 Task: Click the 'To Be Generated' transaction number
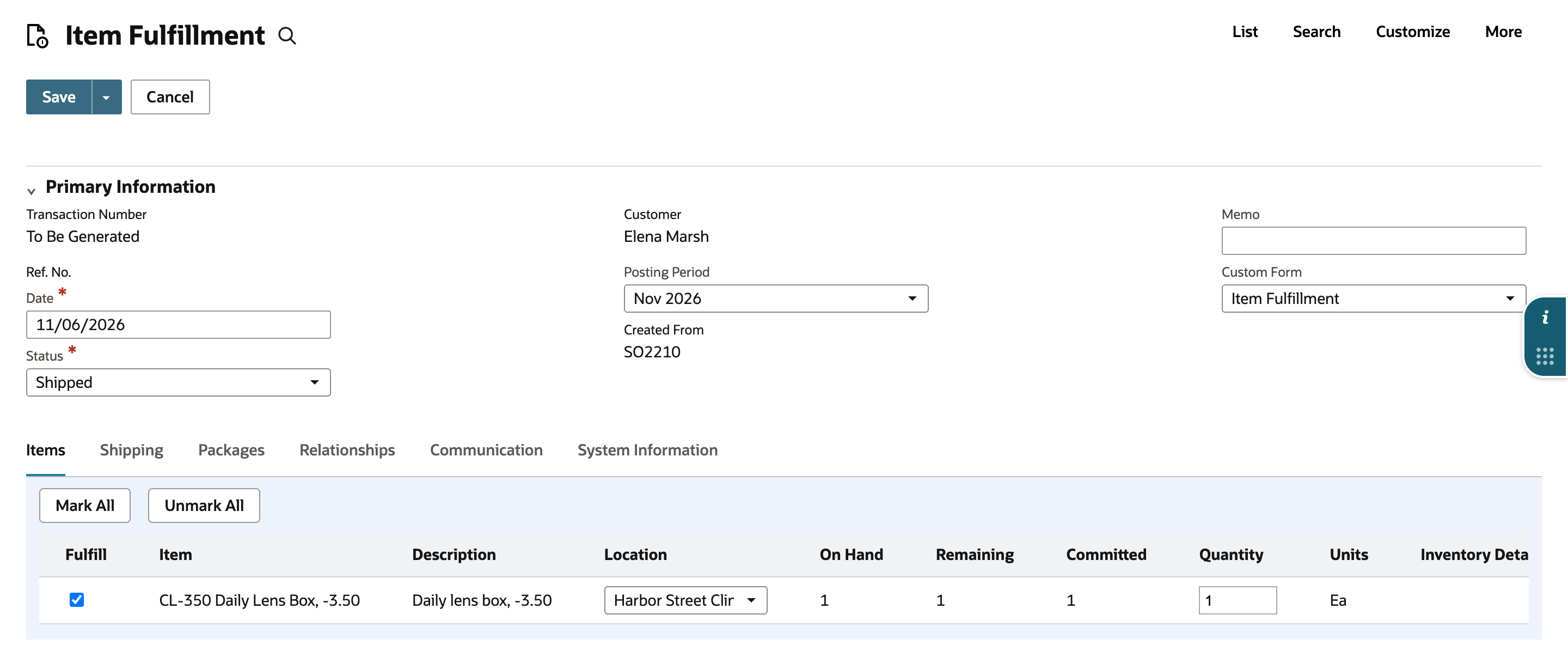tap(83, 236)
